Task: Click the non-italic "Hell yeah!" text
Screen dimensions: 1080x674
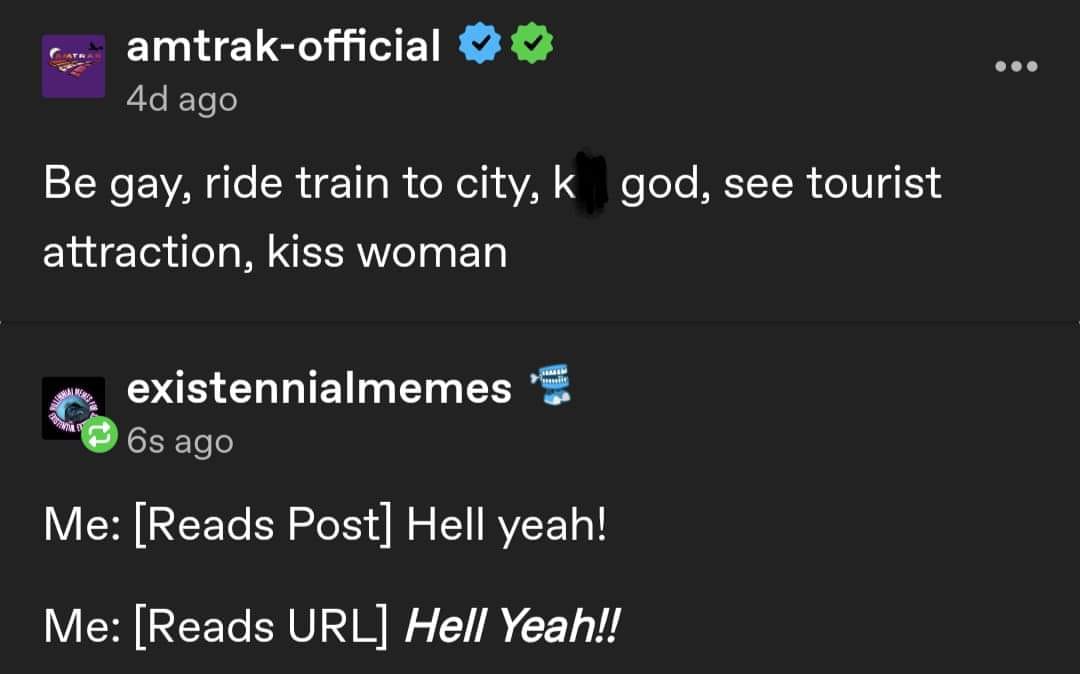Action: (506, 525)
